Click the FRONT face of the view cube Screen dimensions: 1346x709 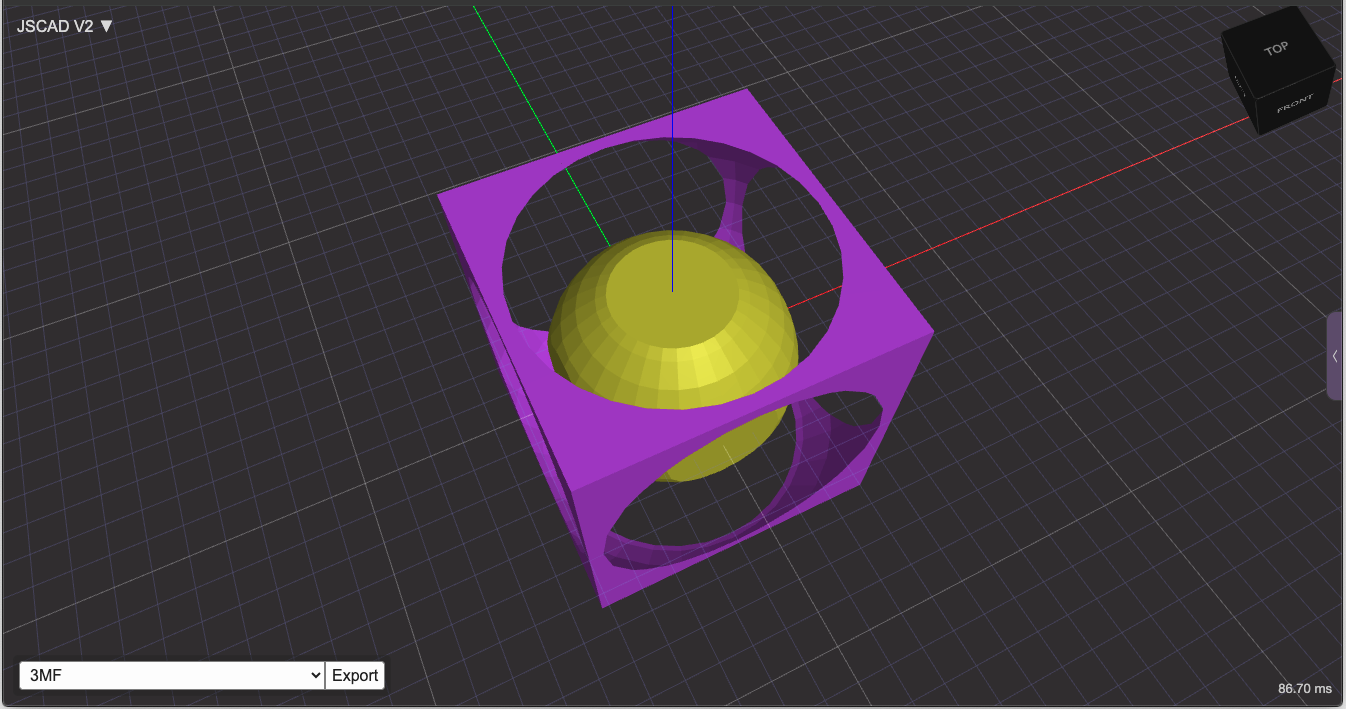pos(1296,103)
